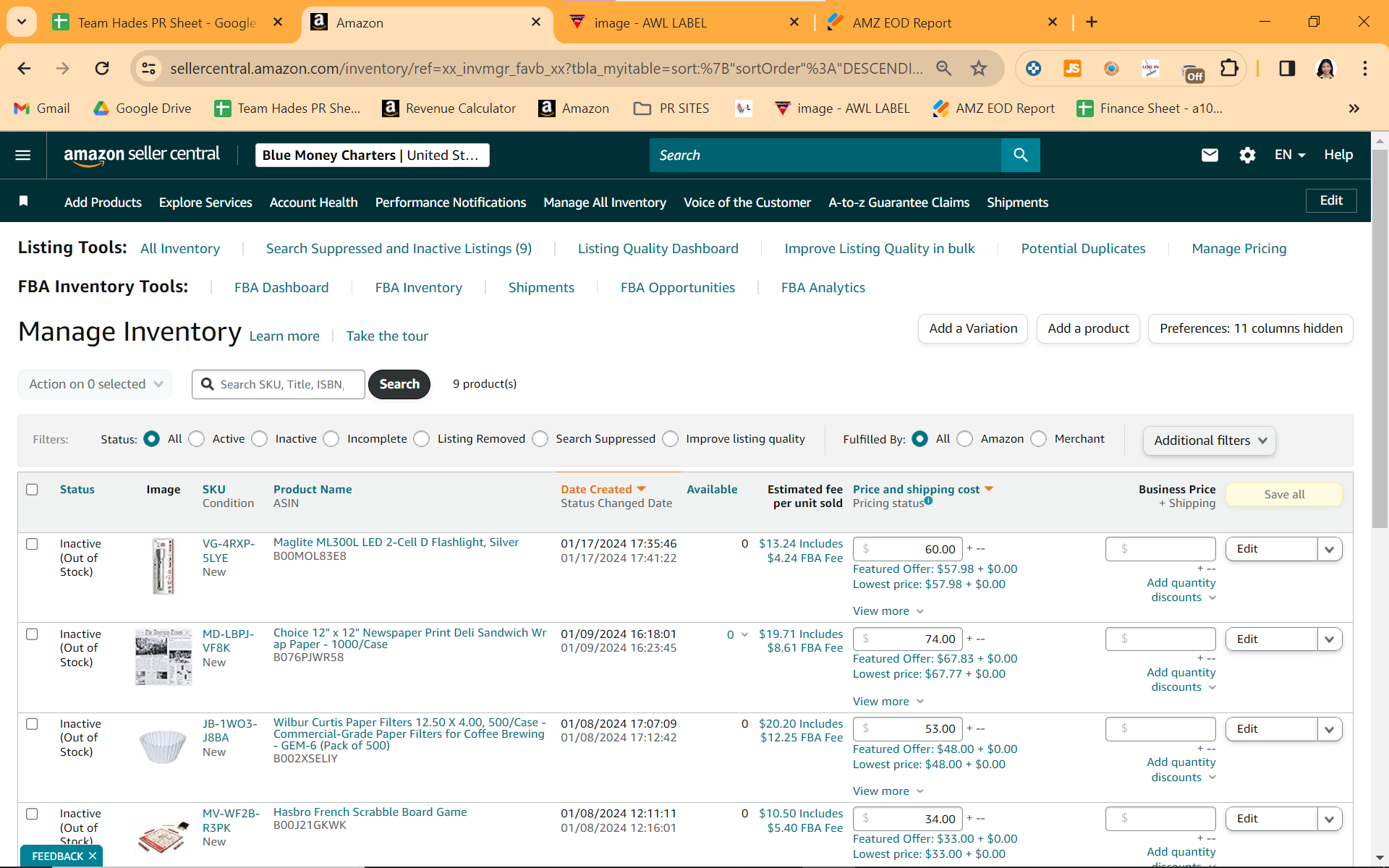Click the Add a Variation button
The image size is (1389, 868).
[973, 328]
